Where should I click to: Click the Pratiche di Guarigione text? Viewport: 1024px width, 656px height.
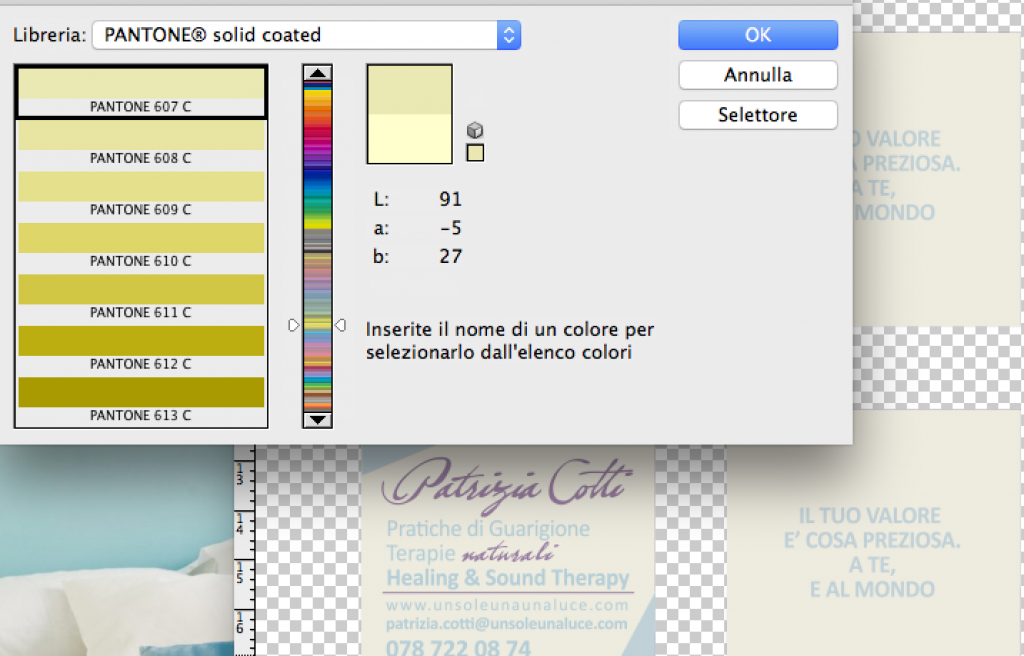click(488, 529)
